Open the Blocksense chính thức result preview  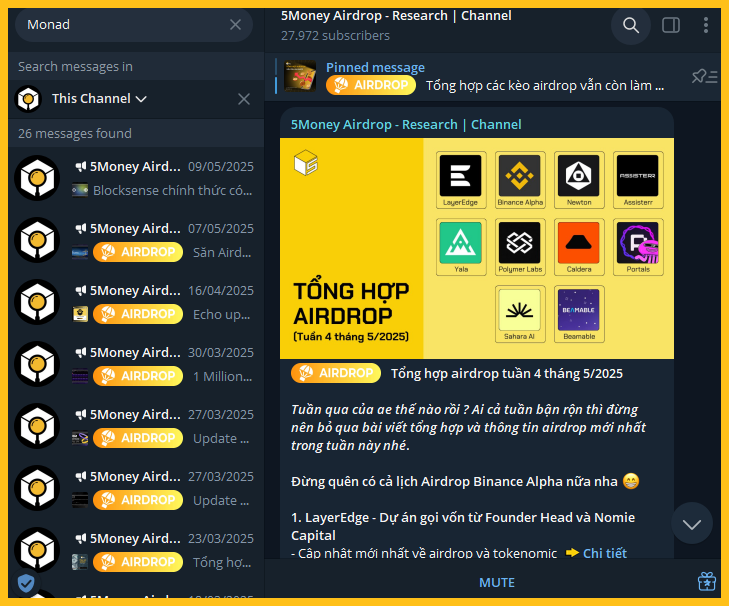pos(172,190)
